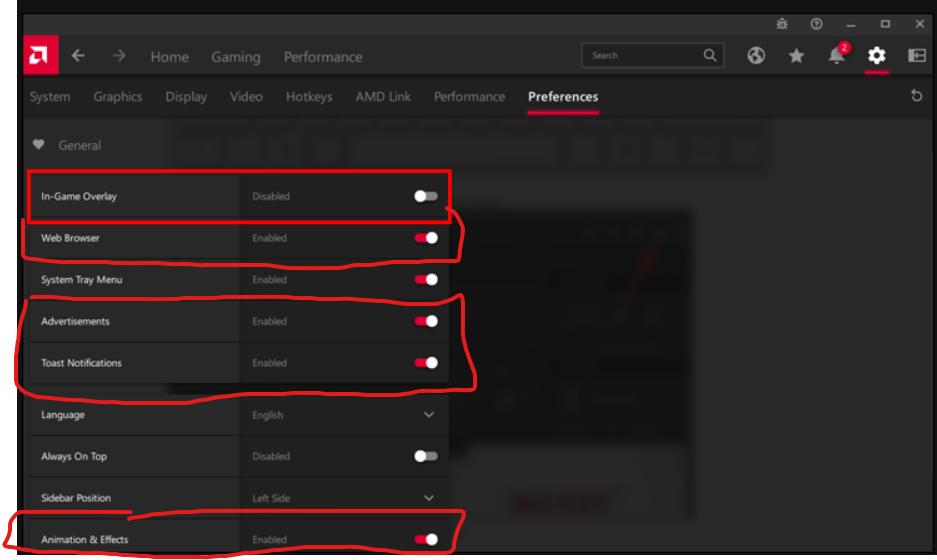The width and height of the screenshot is (937, 560).
Task: Switch to the Hotkeys tab
Action: 309,97
